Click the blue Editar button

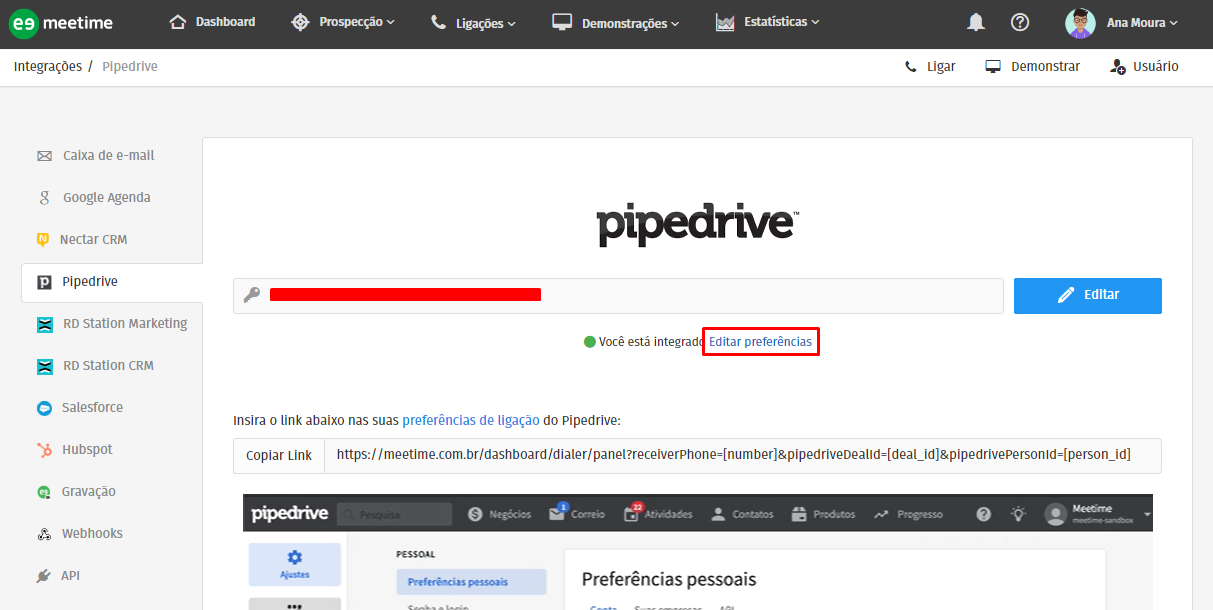pyautogui.click(x=1088, y=296)
